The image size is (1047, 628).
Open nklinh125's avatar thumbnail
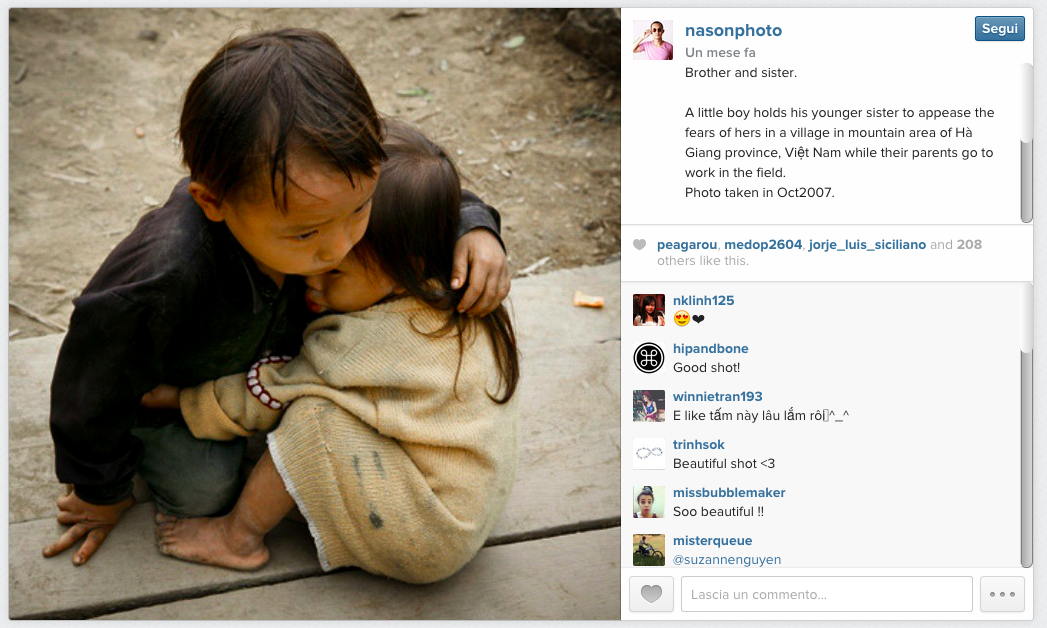[x=648, y=310]
